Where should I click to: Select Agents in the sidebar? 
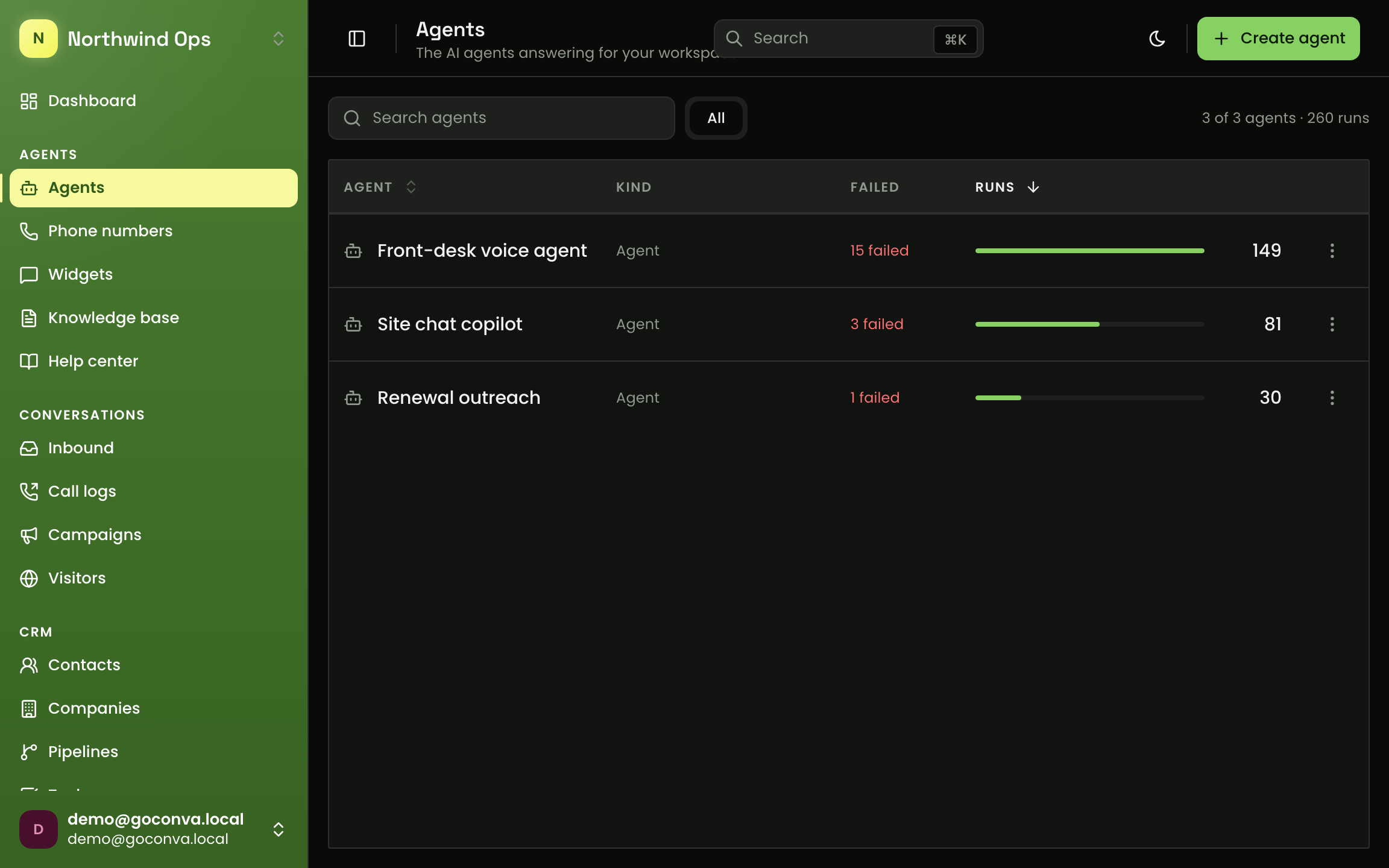pos(154,188)
